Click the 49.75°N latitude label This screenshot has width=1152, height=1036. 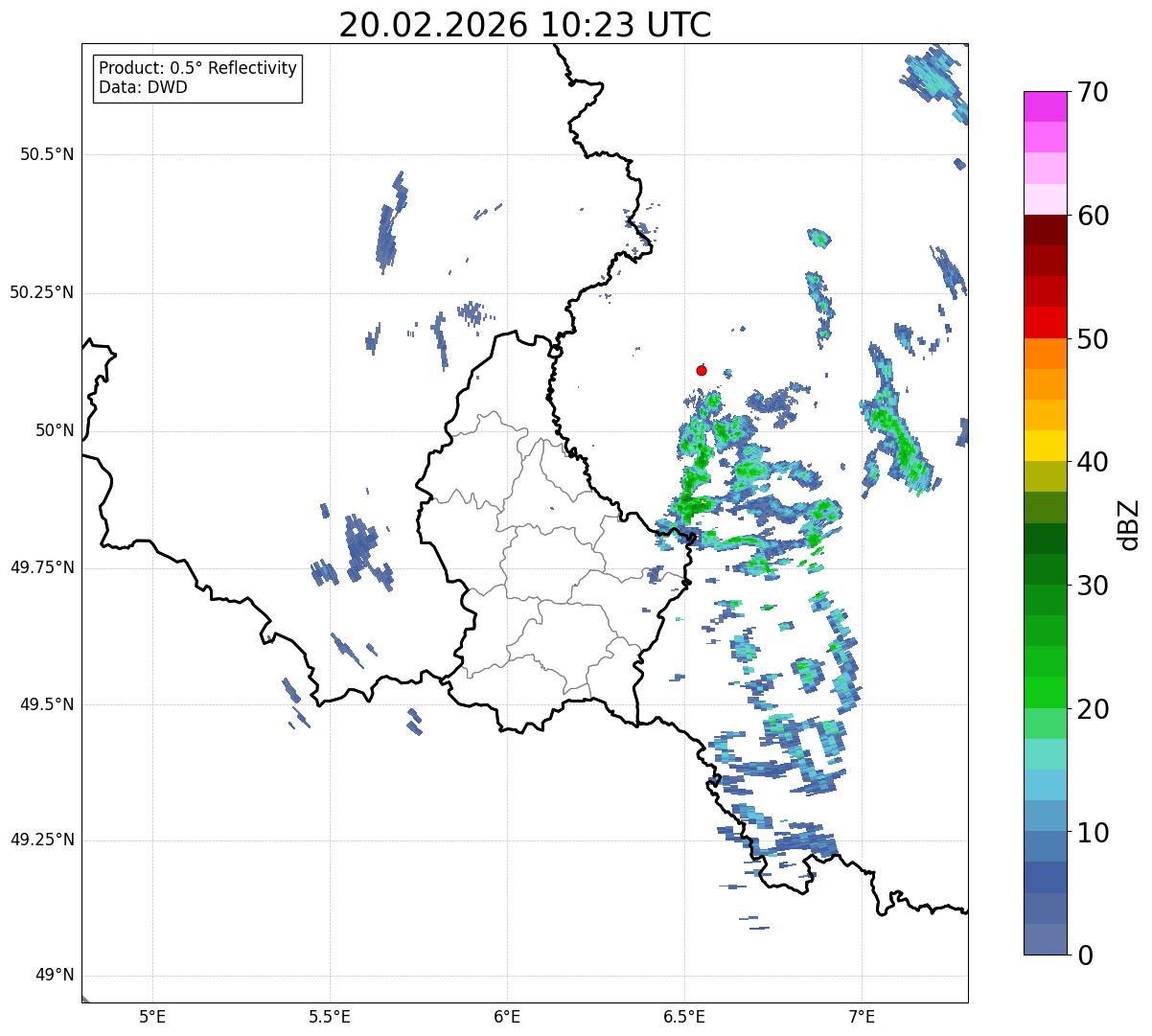pyautogui.click(x=42, y=568)
